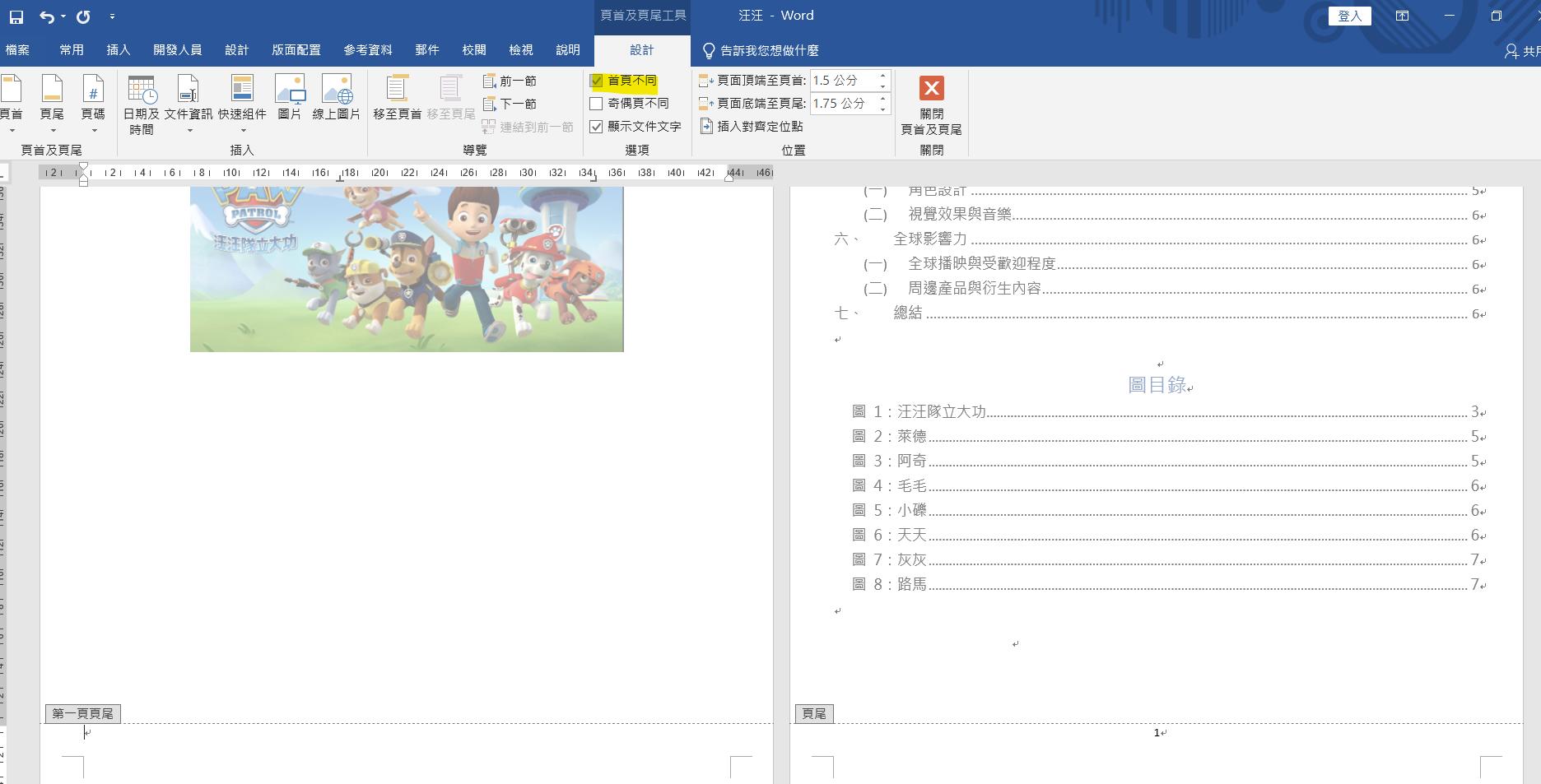Switch to the 校閱 review tab
Screen dimensions: 1541x784
474,50
